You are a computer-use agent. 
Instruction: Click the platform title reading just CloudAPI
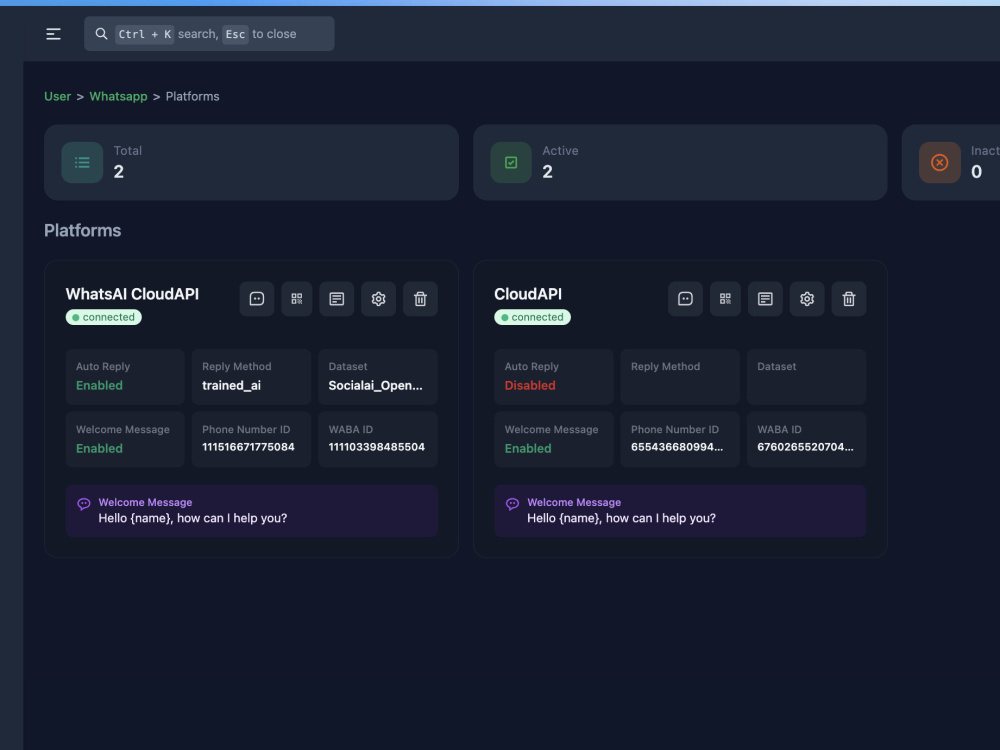click(x=528, y=294)
